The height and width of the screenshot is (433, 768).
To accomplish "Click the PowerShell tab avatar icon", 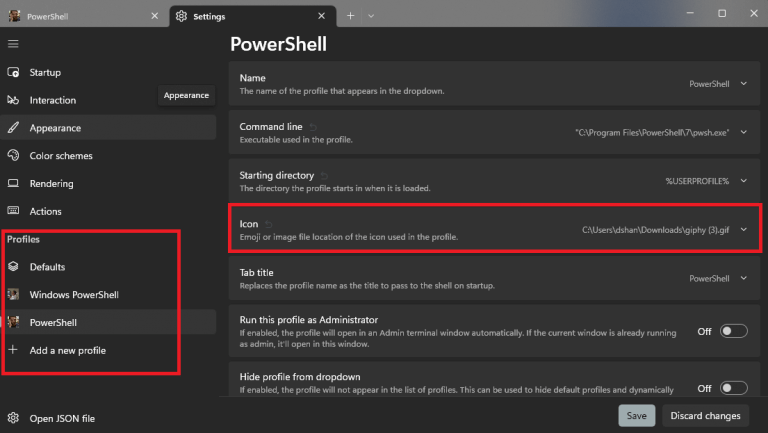I will [14, 16].
